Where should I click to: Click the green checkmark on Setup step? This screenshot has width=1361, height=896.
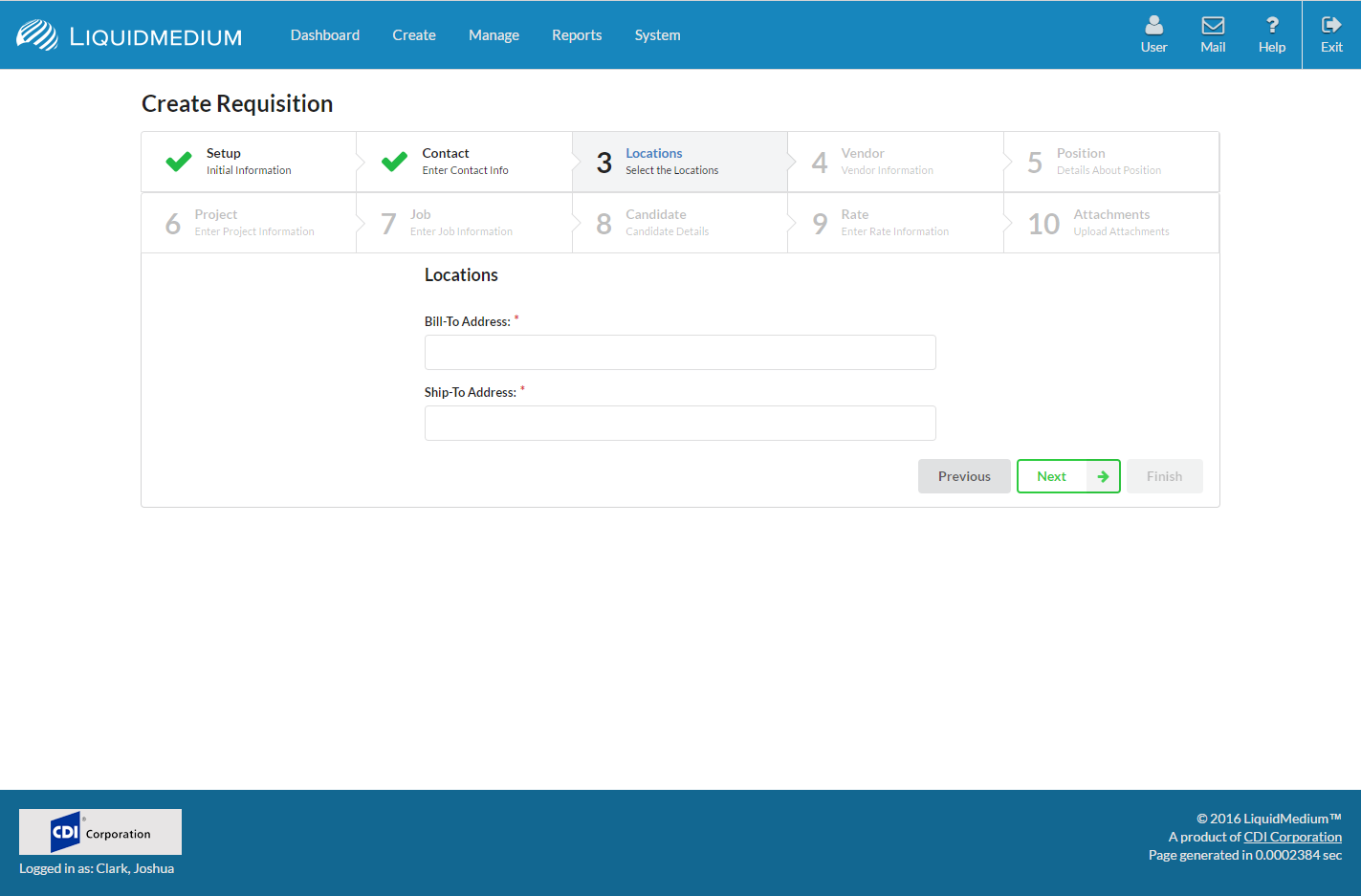click(179, 162)
